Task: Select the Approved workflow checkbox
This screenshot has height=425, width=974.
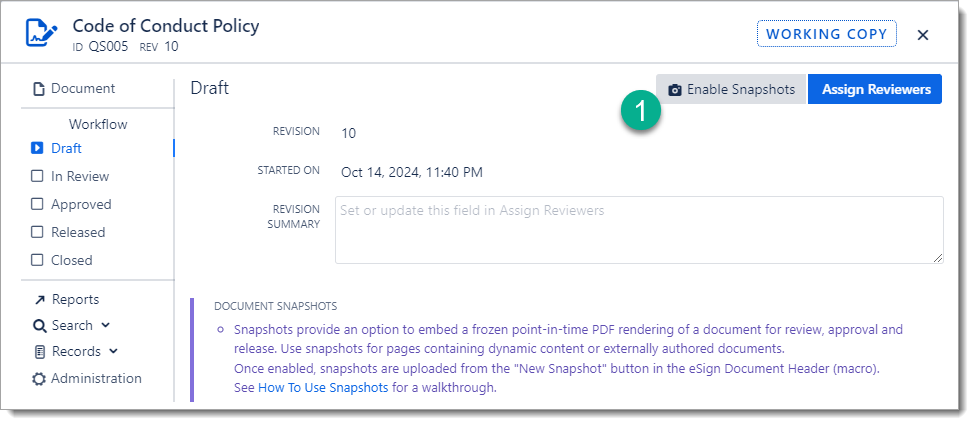Action: coord(37,204)
